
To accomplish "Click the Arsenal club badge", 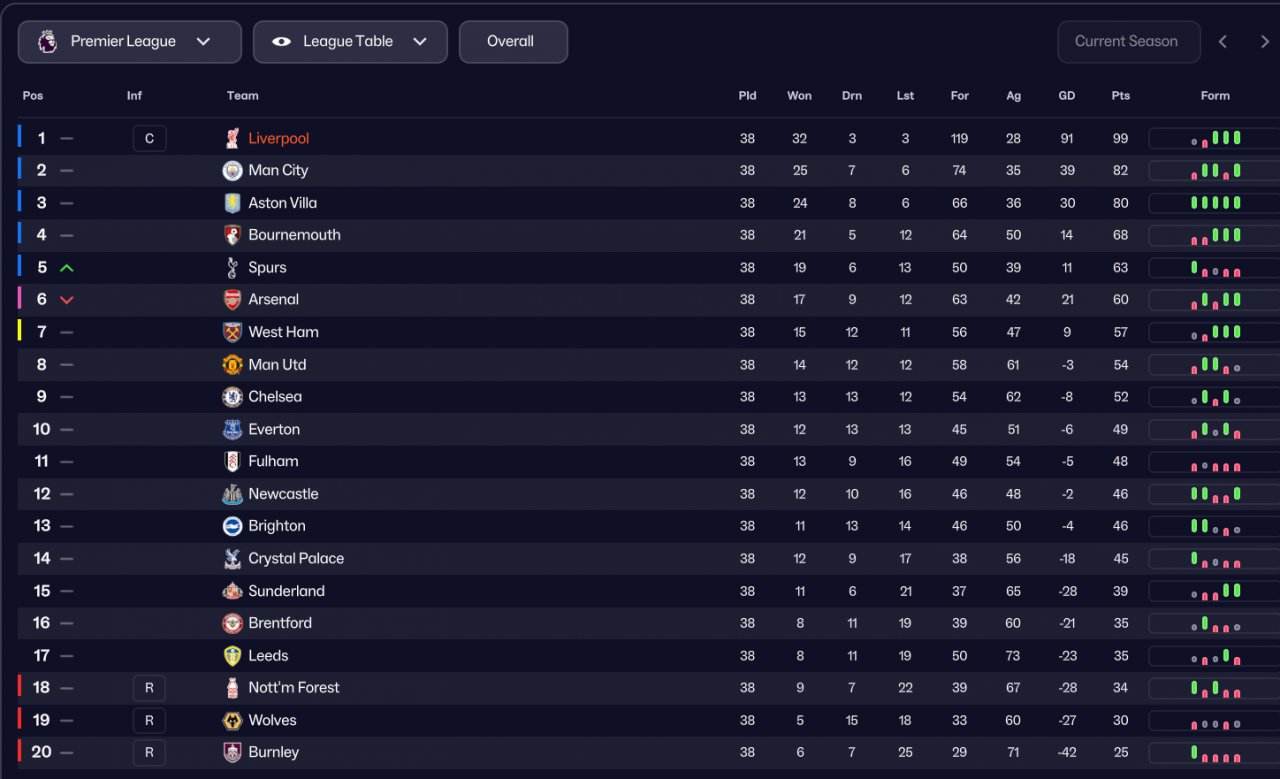I will point(232,300).
